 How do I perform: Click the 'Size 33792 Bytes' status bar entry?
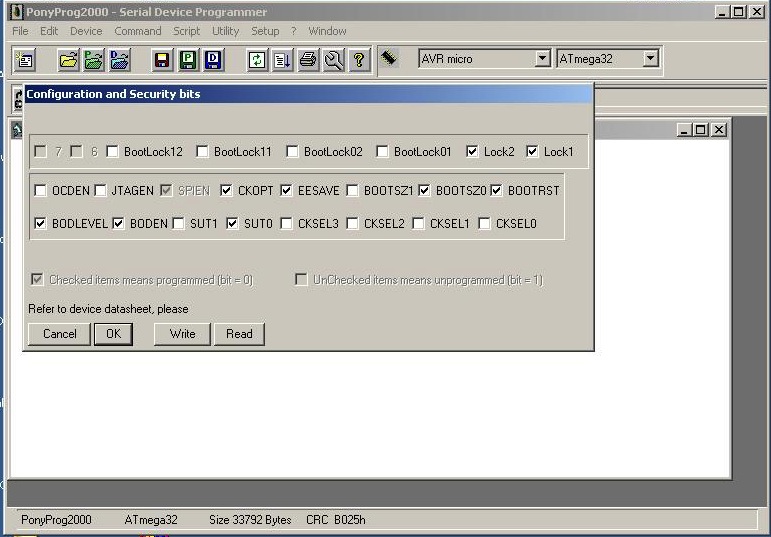click(x=250, y=520)
